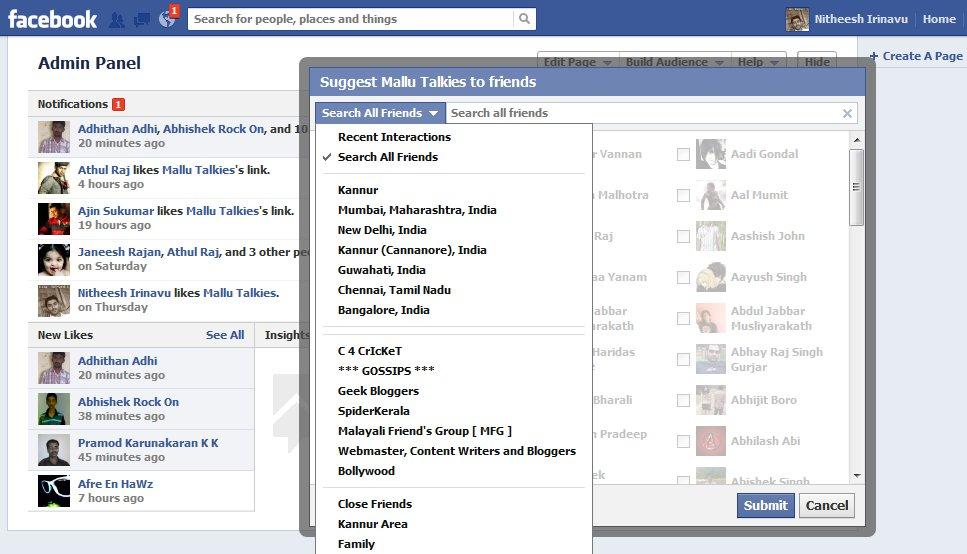This screenshot has height=554, width=967.
Task: Go to Home in top bar
Action: tap(939, 19)
